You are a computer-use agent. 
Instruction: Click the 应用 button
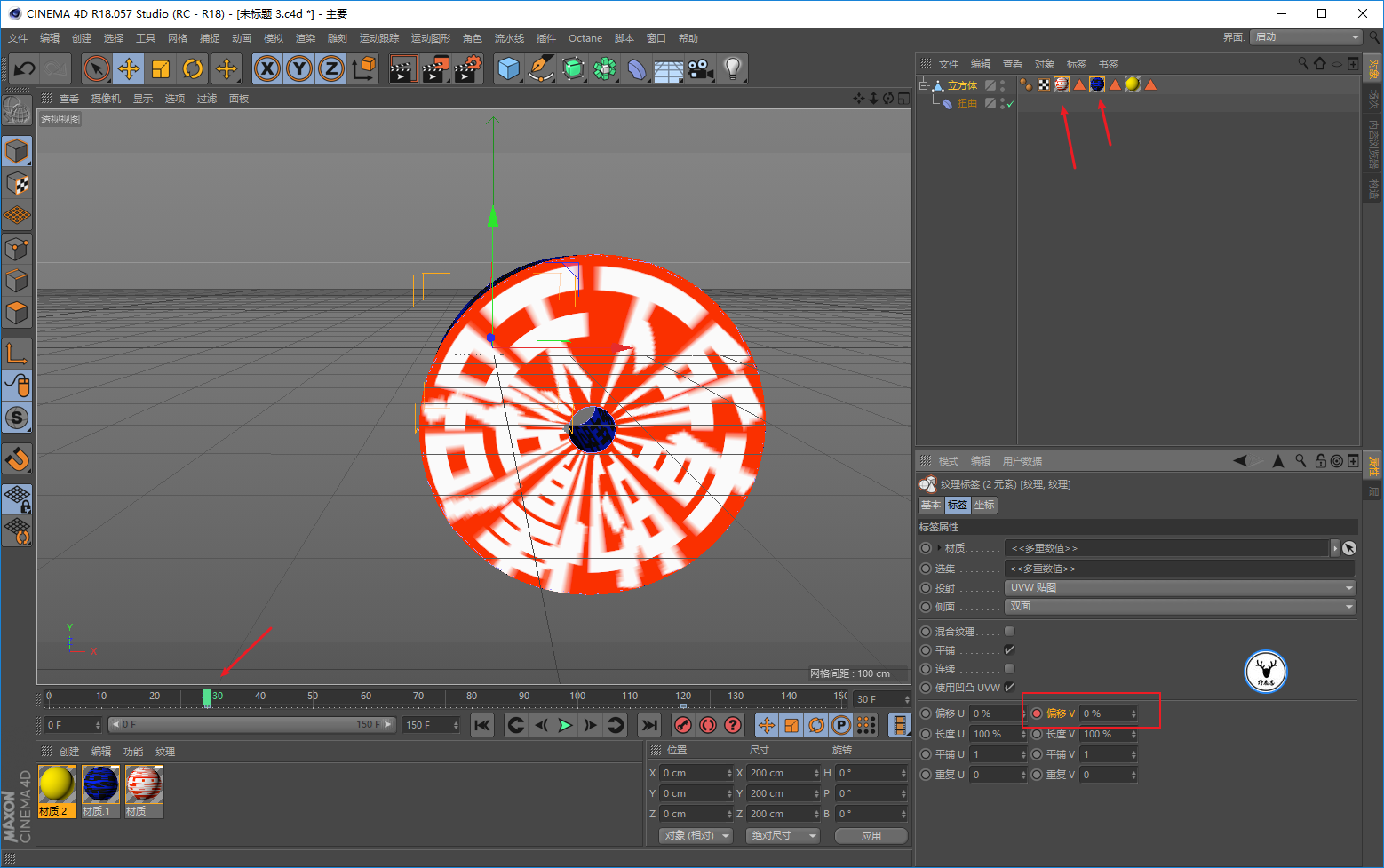pos(871,835)
